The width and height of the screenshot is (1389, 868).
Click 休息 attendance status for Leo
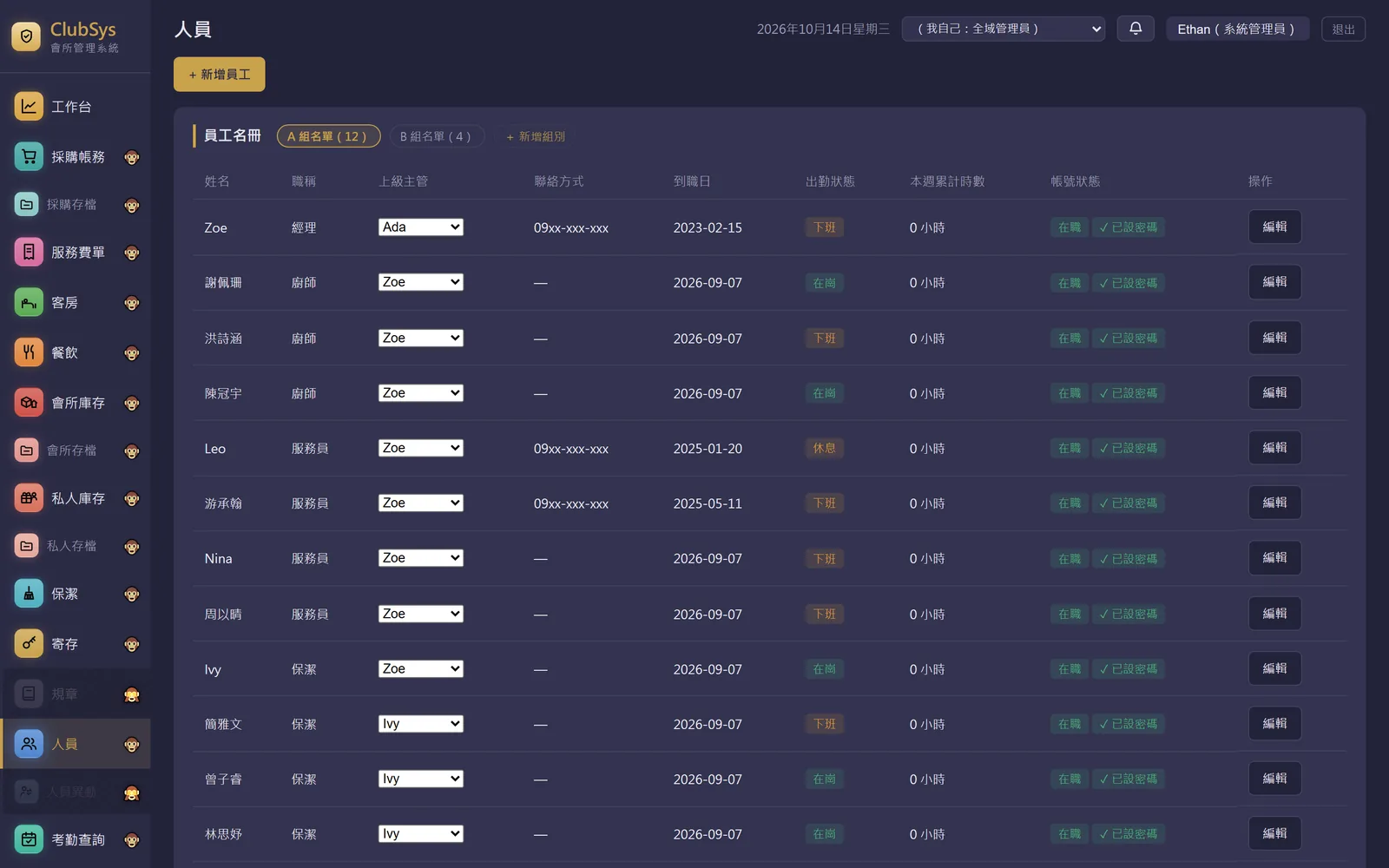coord(824,449)
